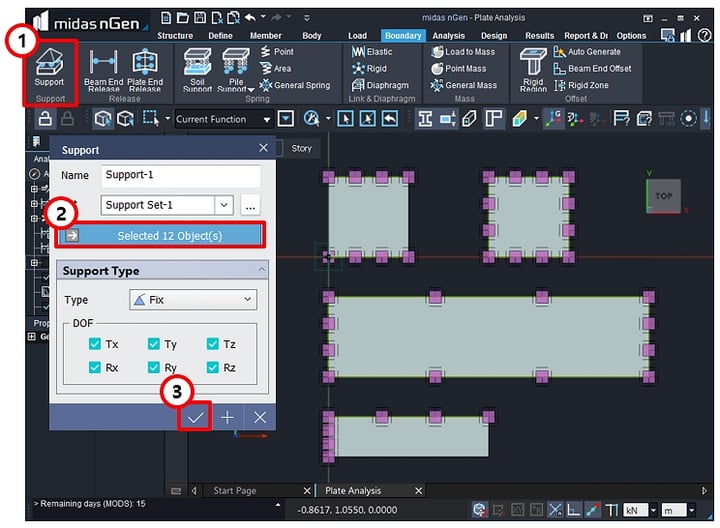Uncheck the Tx degree of freedom
The width and height of the screenshot is (720, 528).
(x=95, y=344)
